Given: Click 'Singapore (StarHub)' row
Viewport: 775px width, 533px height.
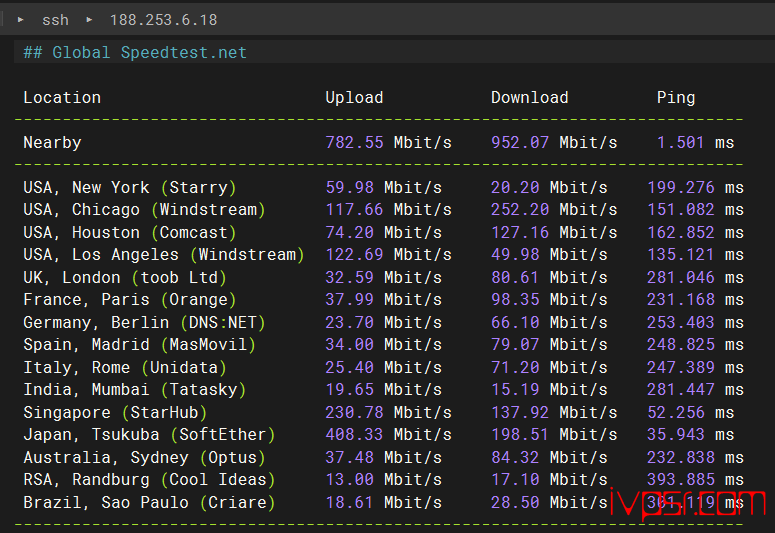Looking at the screenshot, I should pyautogui.click(x=115, y=412).
